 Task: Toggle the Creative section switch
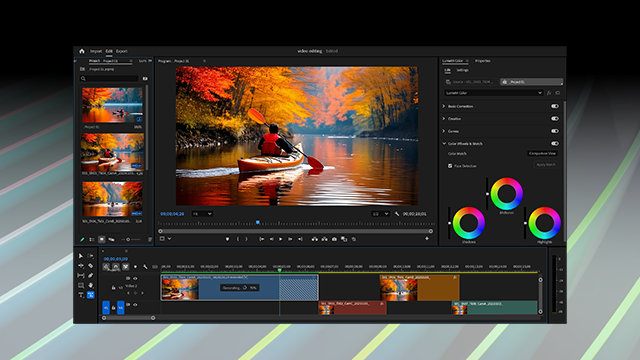(555, 119)
